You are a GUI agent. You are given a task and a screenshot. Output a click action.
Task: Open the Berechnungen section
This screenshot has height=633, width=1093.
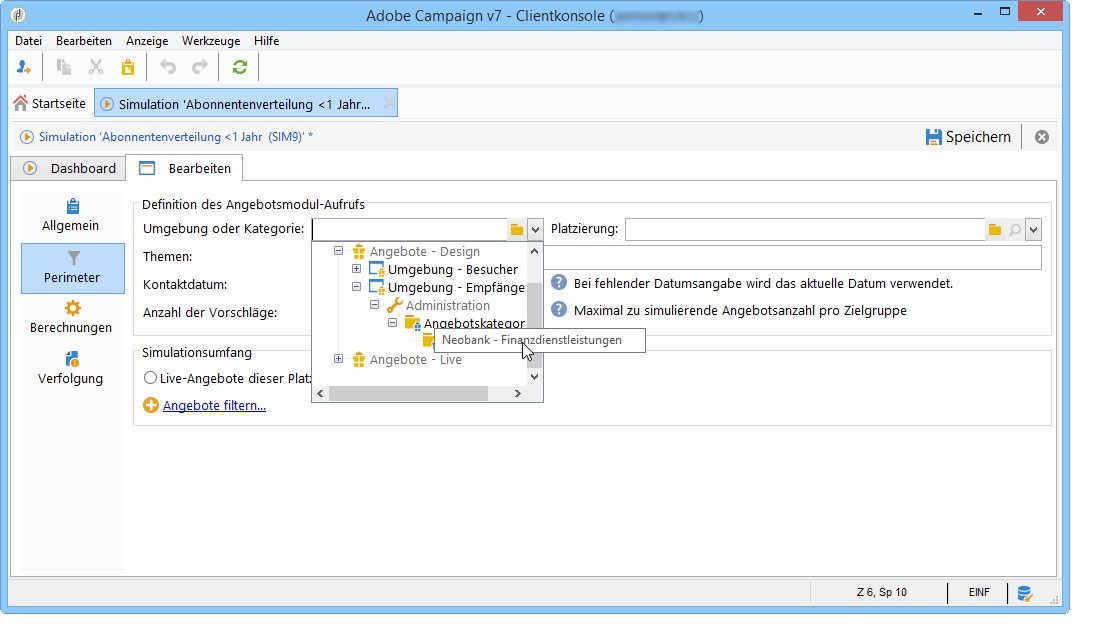coord(71,318)
